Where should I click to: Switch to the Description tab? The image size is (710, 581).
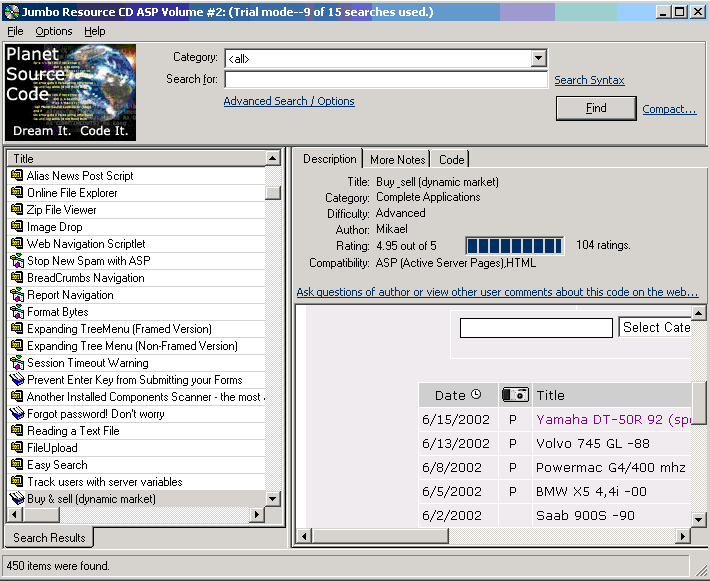(329, 159)
